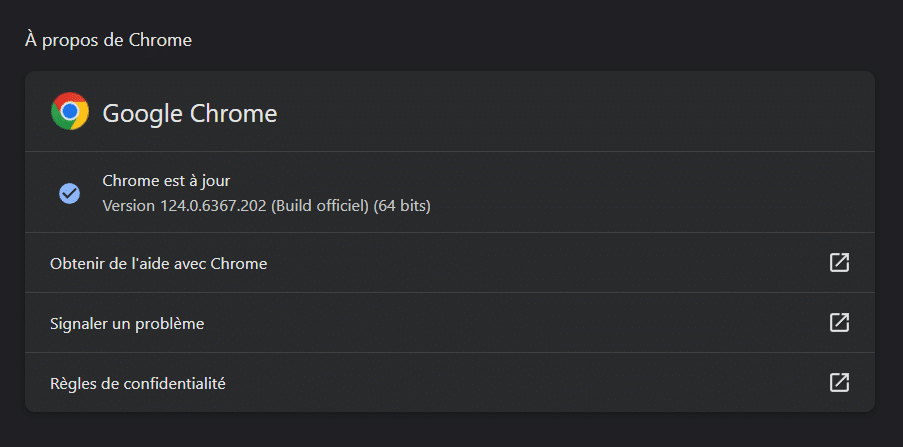903x447 pixels.
Task: Click external link icon beside Signaler un problème
Action: tap(839, 323)
